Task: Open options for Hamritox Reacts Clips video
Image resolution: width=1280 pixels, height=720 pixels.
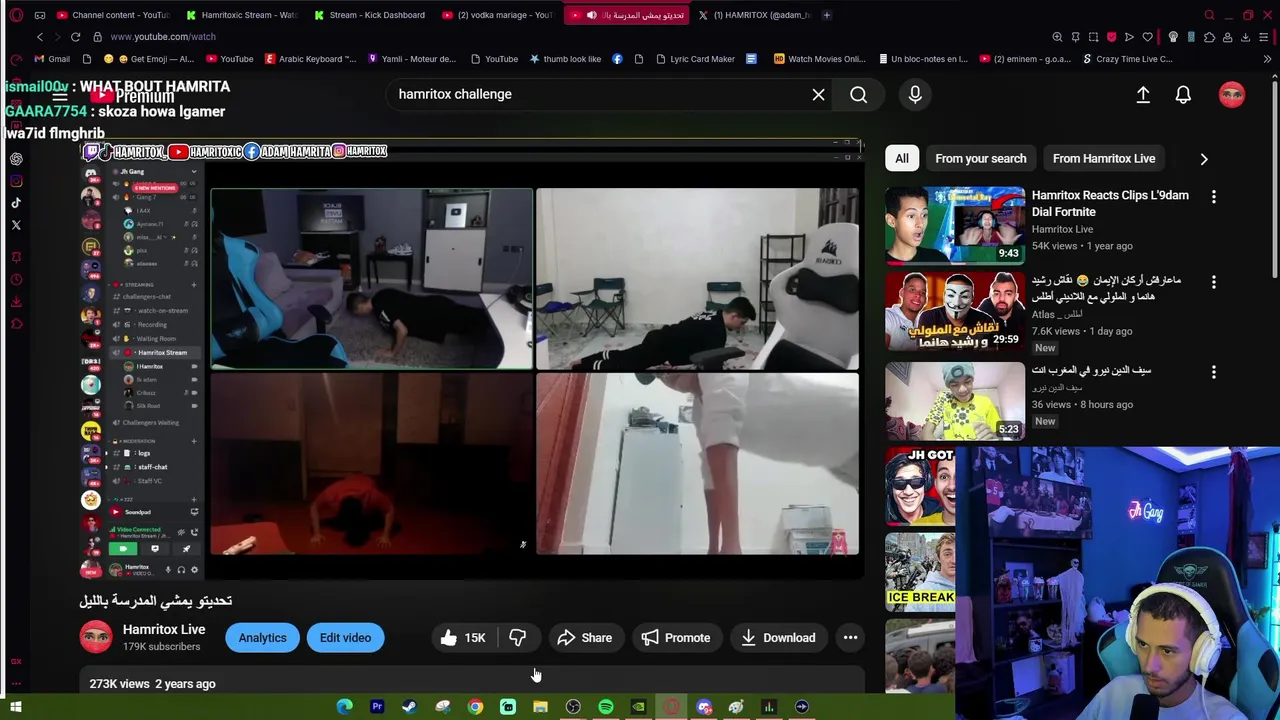Action: pyautogui.click(x=1214, y=197)
